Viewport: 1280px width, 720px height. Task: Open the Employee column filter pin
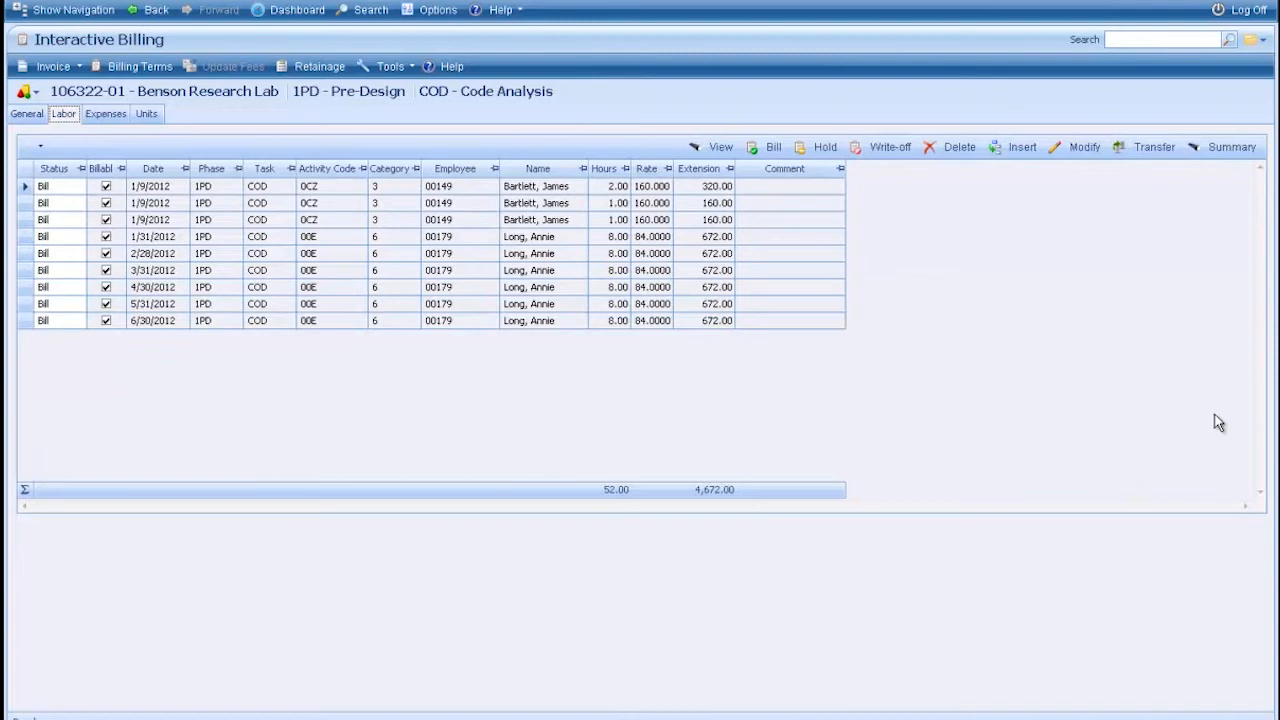(x=494, y=169)
